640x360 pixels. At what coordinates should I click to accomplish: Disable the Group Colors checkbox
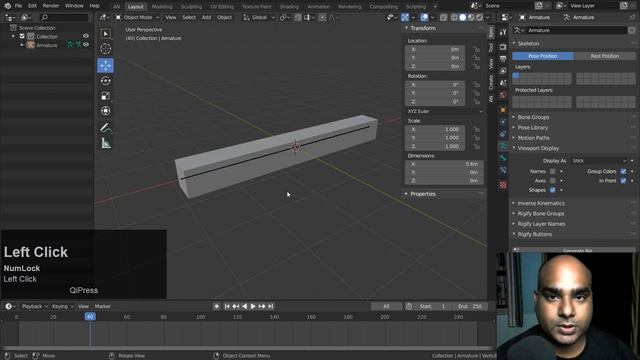coord(623,171)
